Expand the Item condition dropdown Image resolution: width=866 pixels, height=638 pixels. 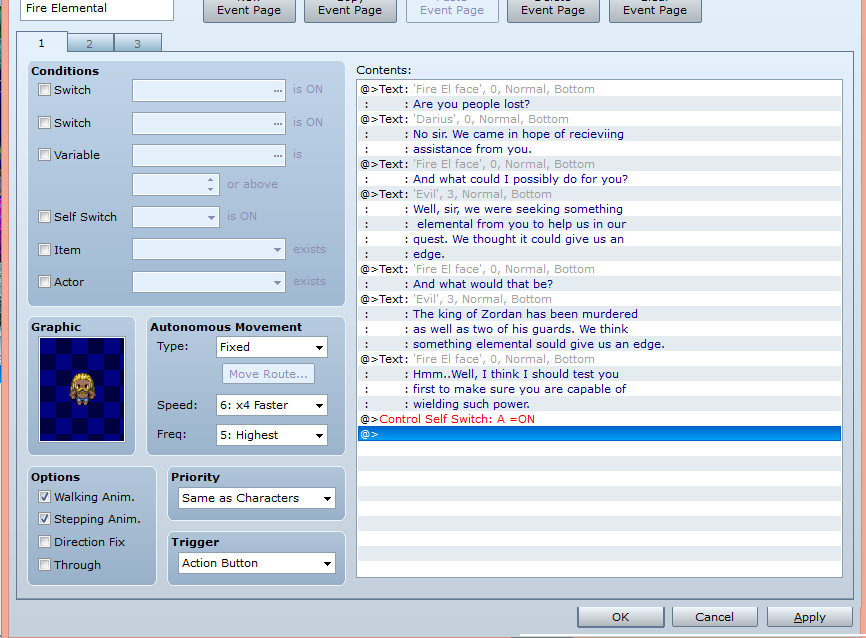(x=209, y=250)
